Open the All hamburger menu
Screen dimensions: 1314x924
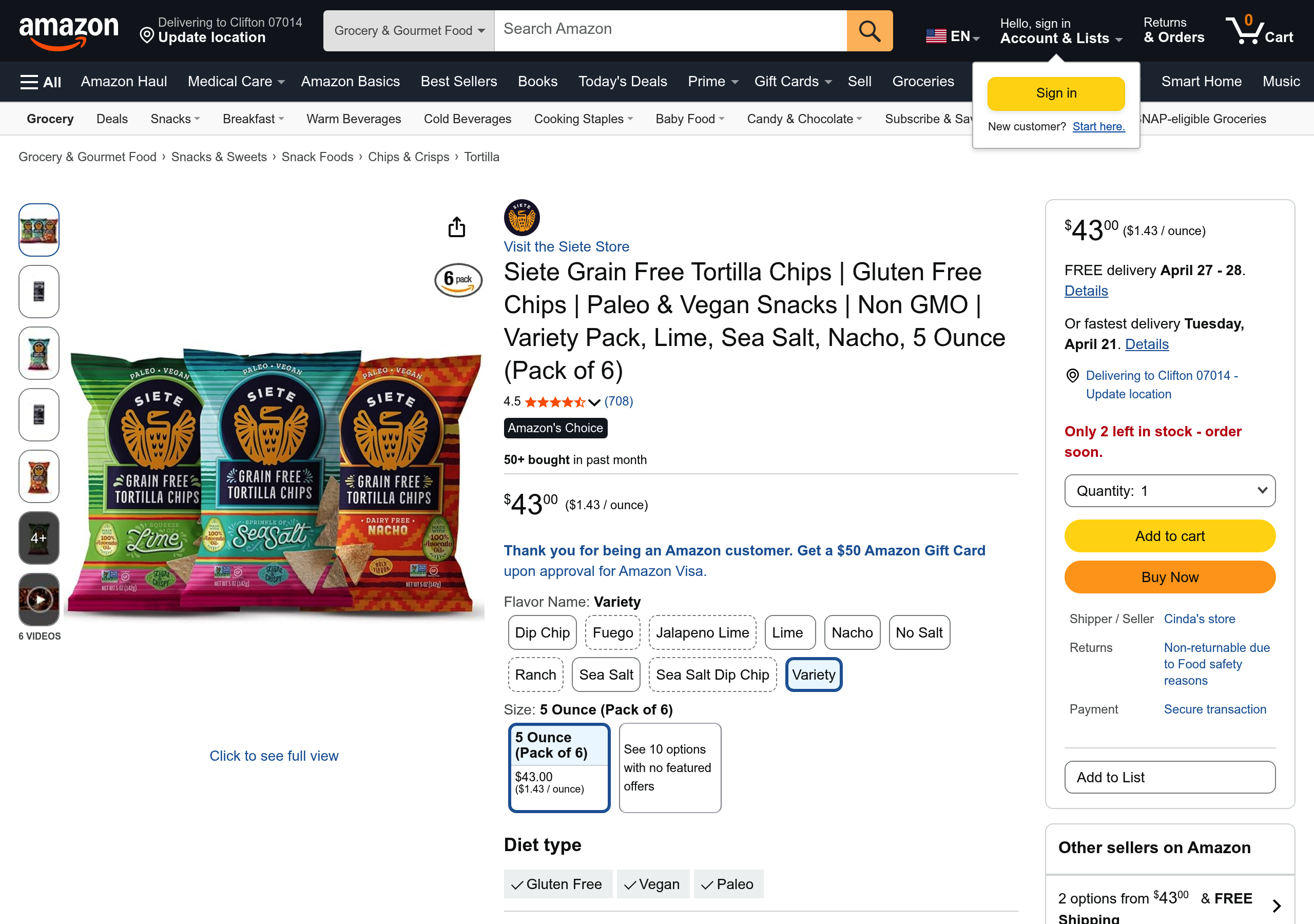40,81
